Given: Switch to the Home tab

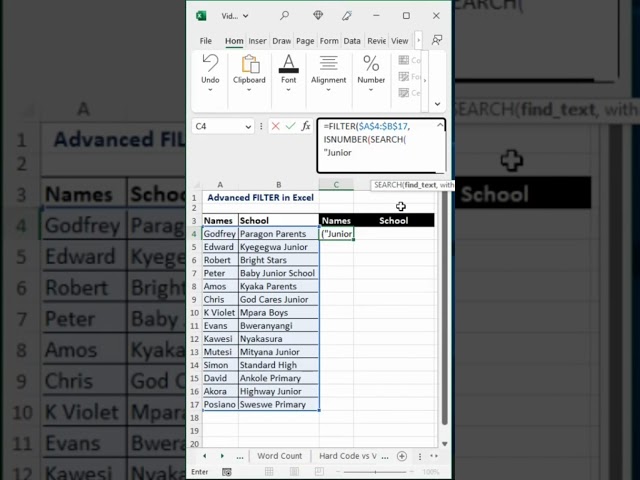Looking at the screenshot, I should click(234, 41).
